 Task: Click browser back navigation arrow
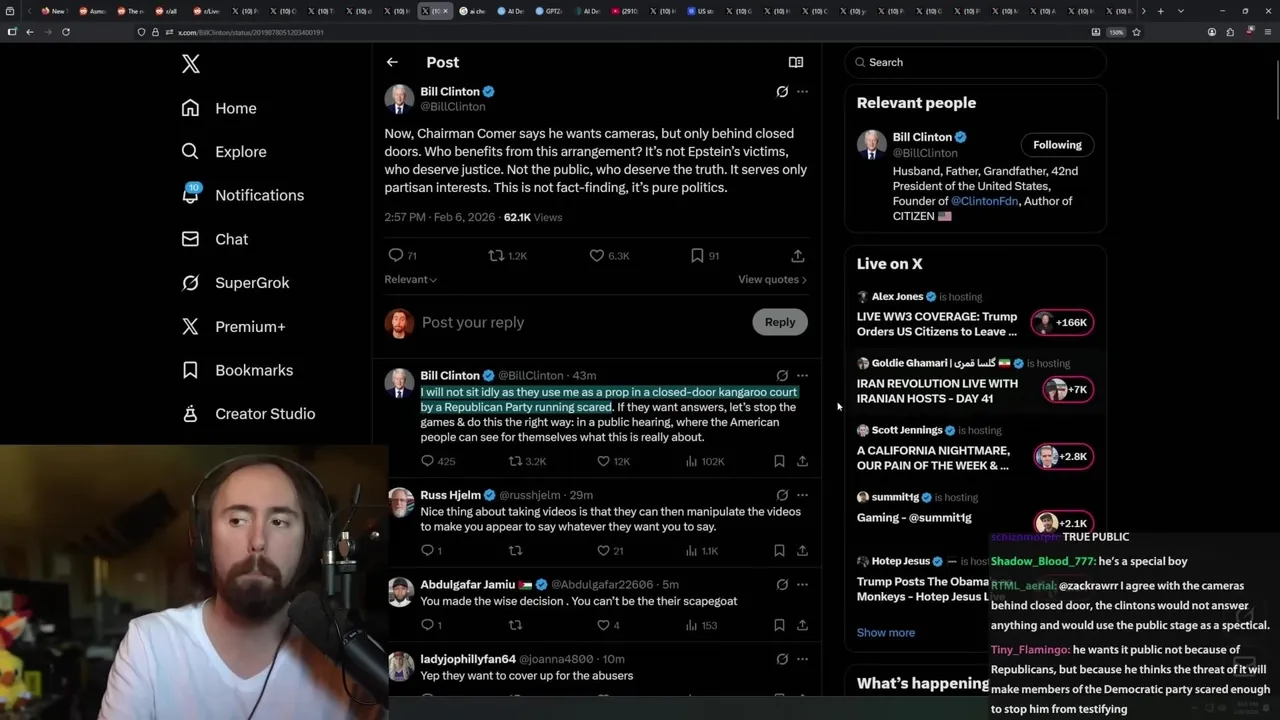click(30, 32)
